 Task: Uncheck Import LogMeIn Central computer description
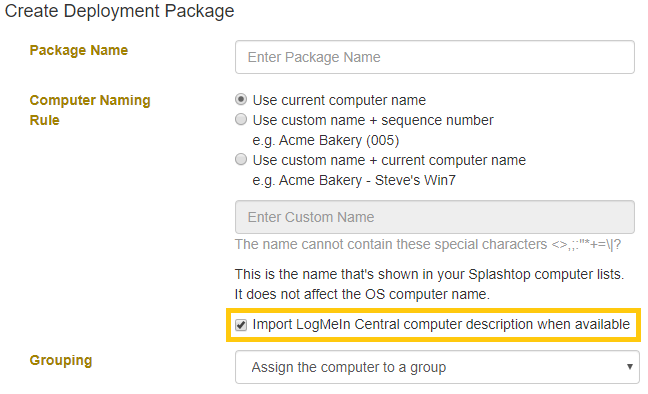click(x=241, y=325)
